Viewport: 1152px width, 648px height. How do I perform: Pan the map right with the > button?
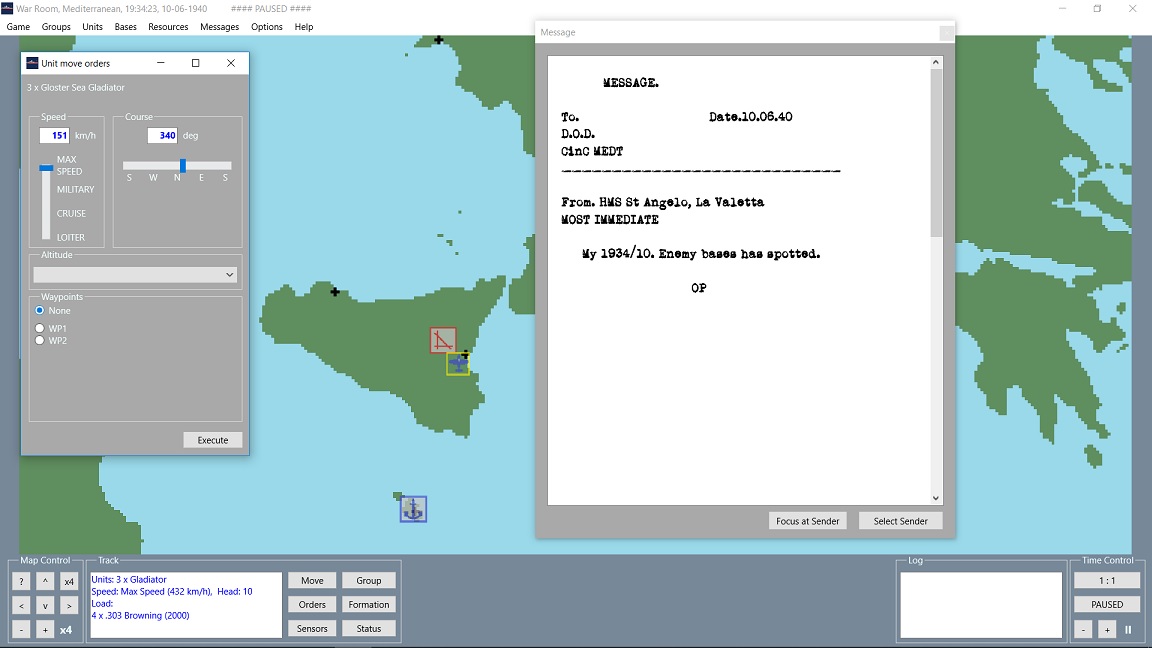click(x=69, y=605)
